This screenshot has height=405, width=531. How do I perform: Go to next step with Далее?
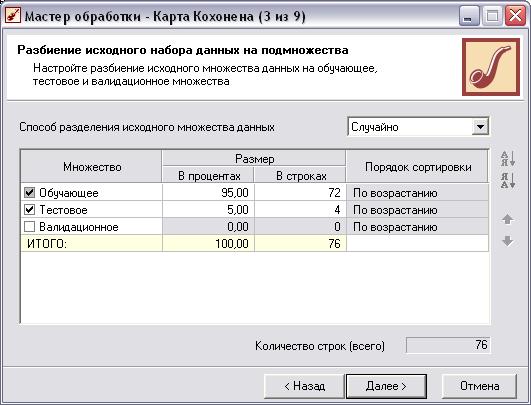click(x=386, y=386)
